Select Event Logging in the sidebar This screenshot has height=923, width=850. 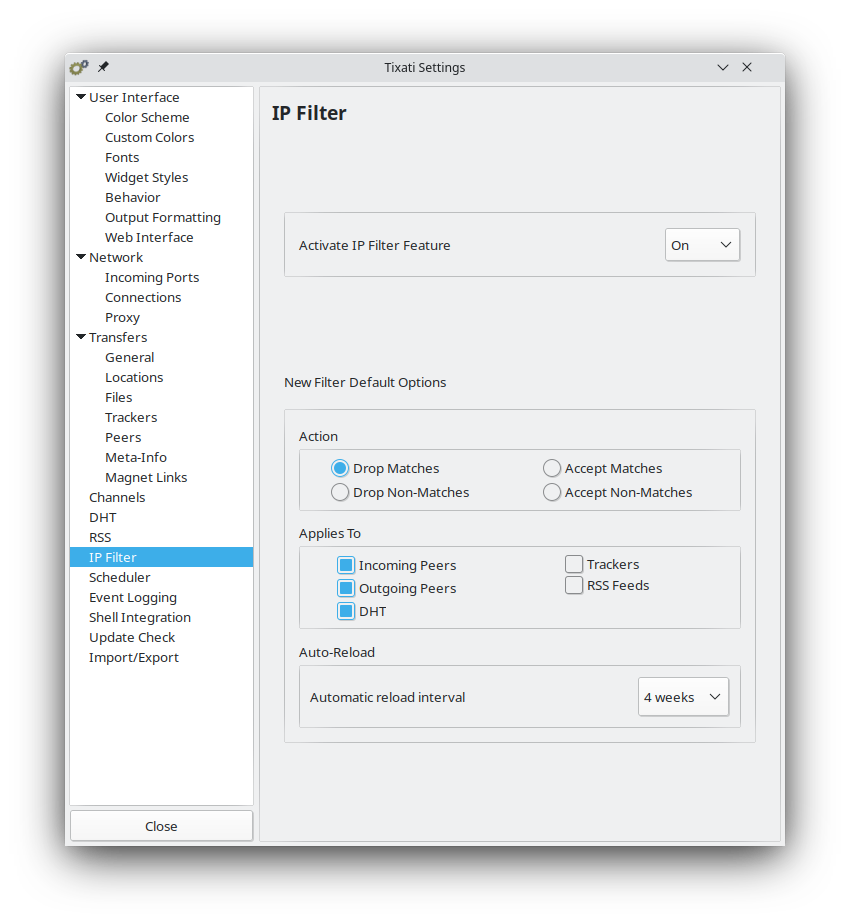[133, 597]
